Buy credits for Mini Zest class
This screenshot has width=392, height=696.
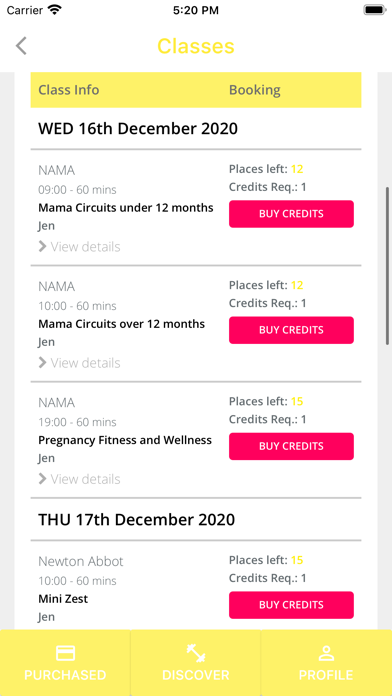point(291,605)
